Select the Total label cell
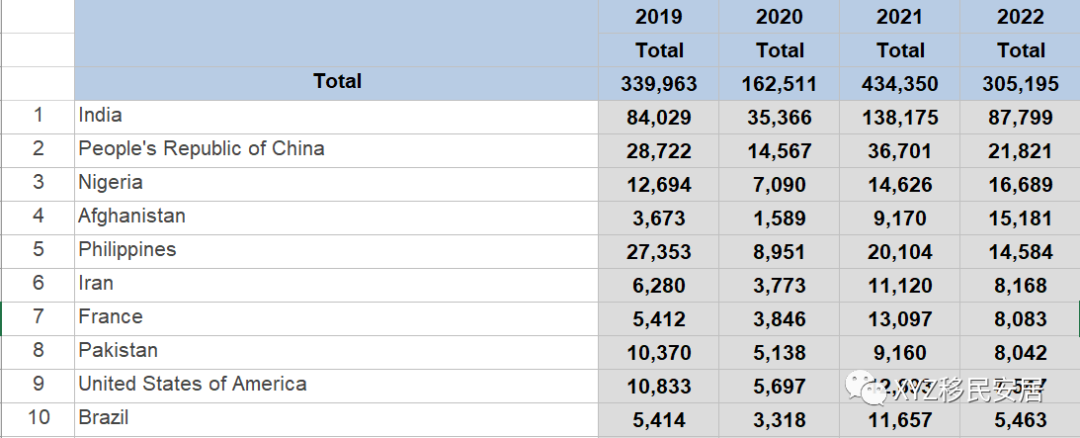The width and height of the screenshot is (1080, 438). click(x=336, y=83)
